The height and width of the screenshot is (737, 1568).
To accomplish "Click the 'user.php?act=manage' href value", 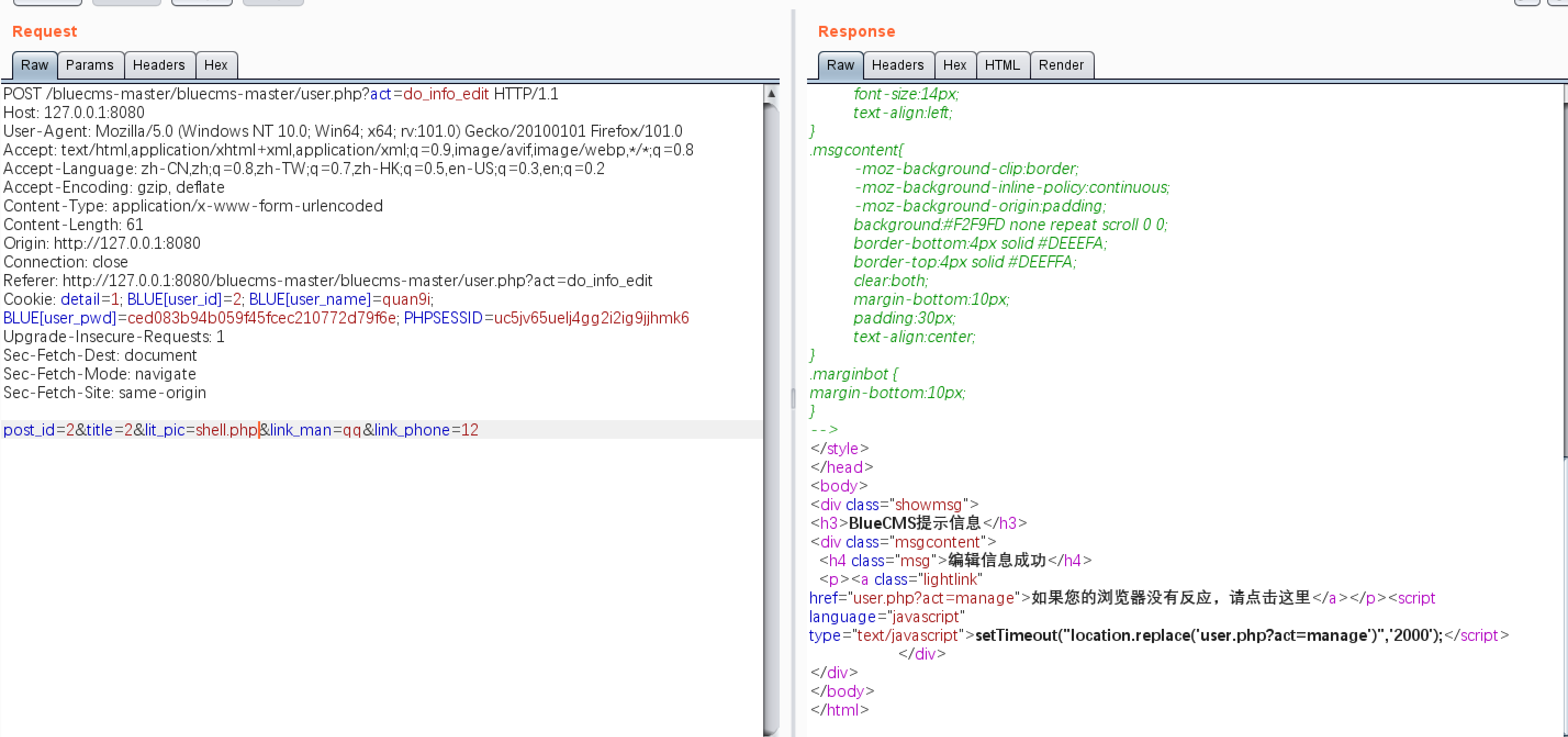I will point(933,598).
